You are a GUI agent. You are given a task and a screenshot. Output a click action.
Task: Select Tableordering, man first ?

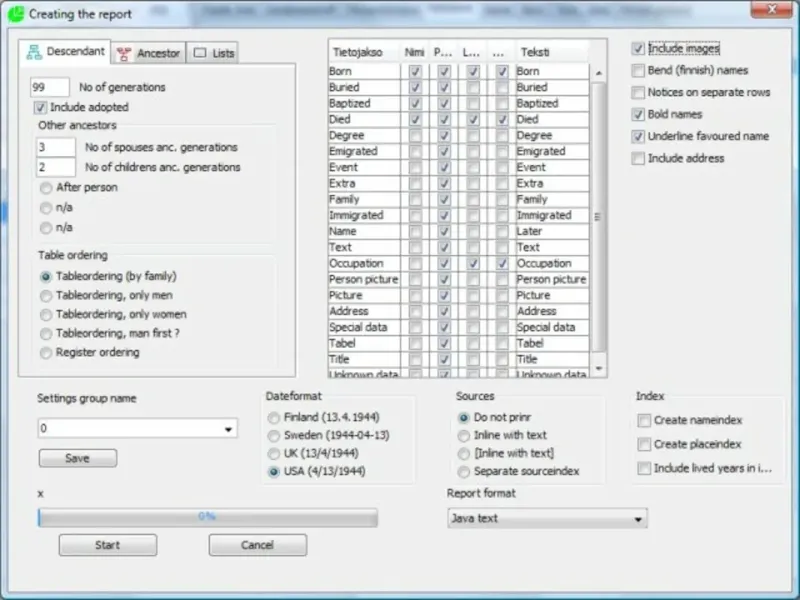46,334
